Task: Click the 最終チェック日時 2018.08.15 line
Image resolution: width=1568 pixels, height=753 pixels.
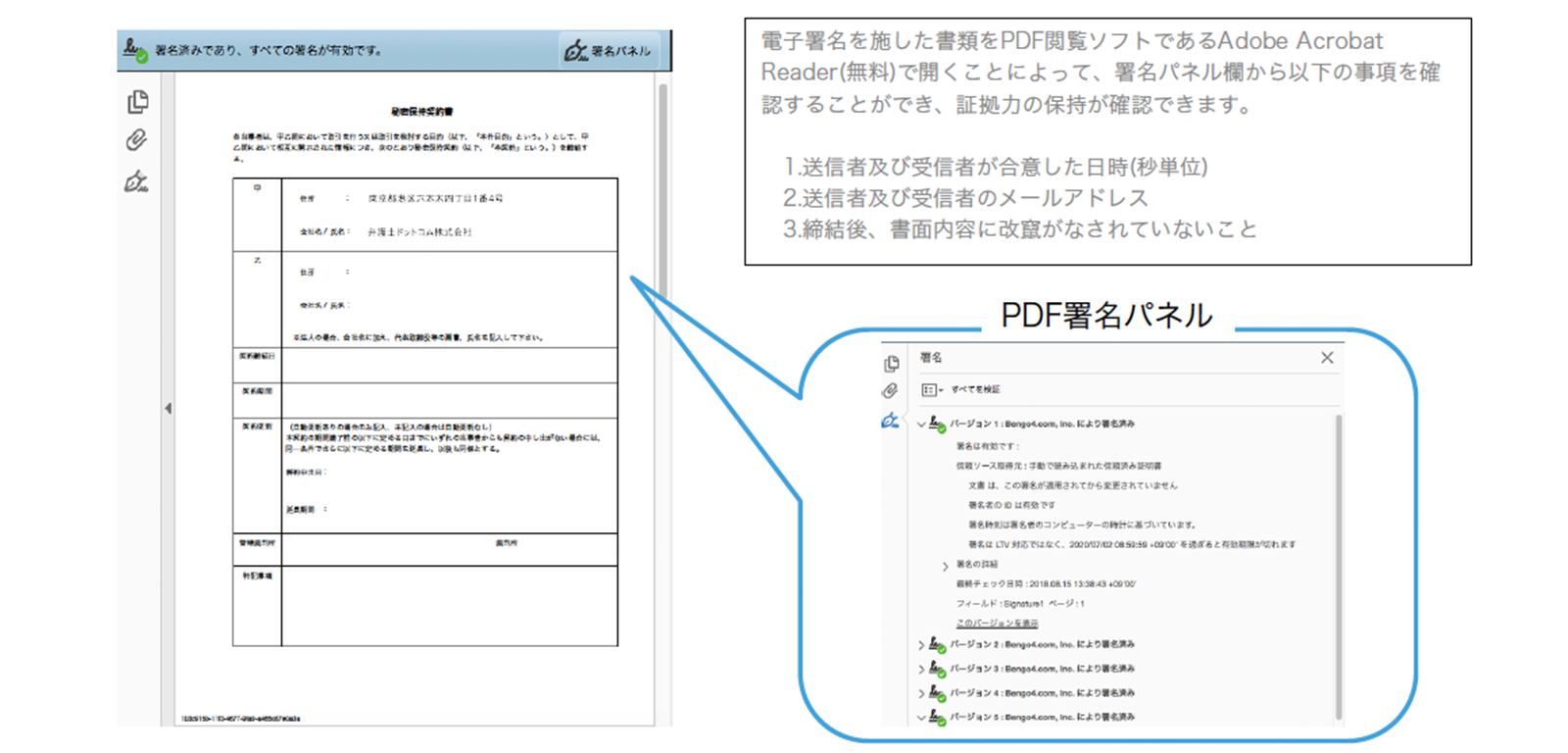Action: click(x=1046, y=584)
